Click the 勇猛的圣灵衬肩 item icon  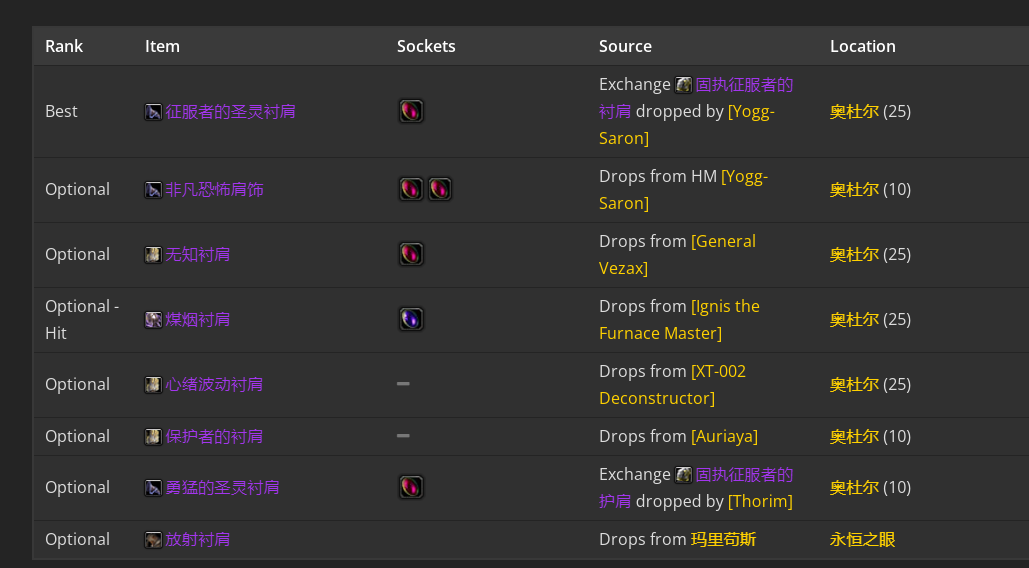(x=153, y=488)
